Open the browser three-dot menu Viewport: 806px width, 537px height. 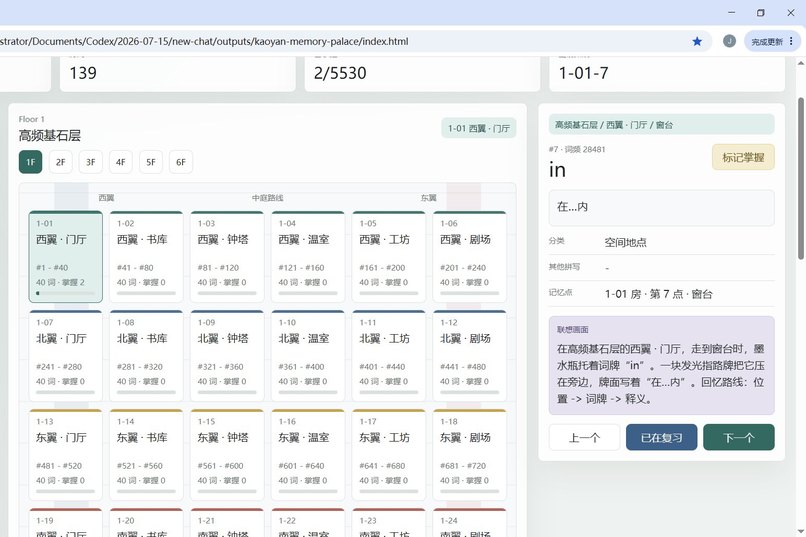(791, 41)
